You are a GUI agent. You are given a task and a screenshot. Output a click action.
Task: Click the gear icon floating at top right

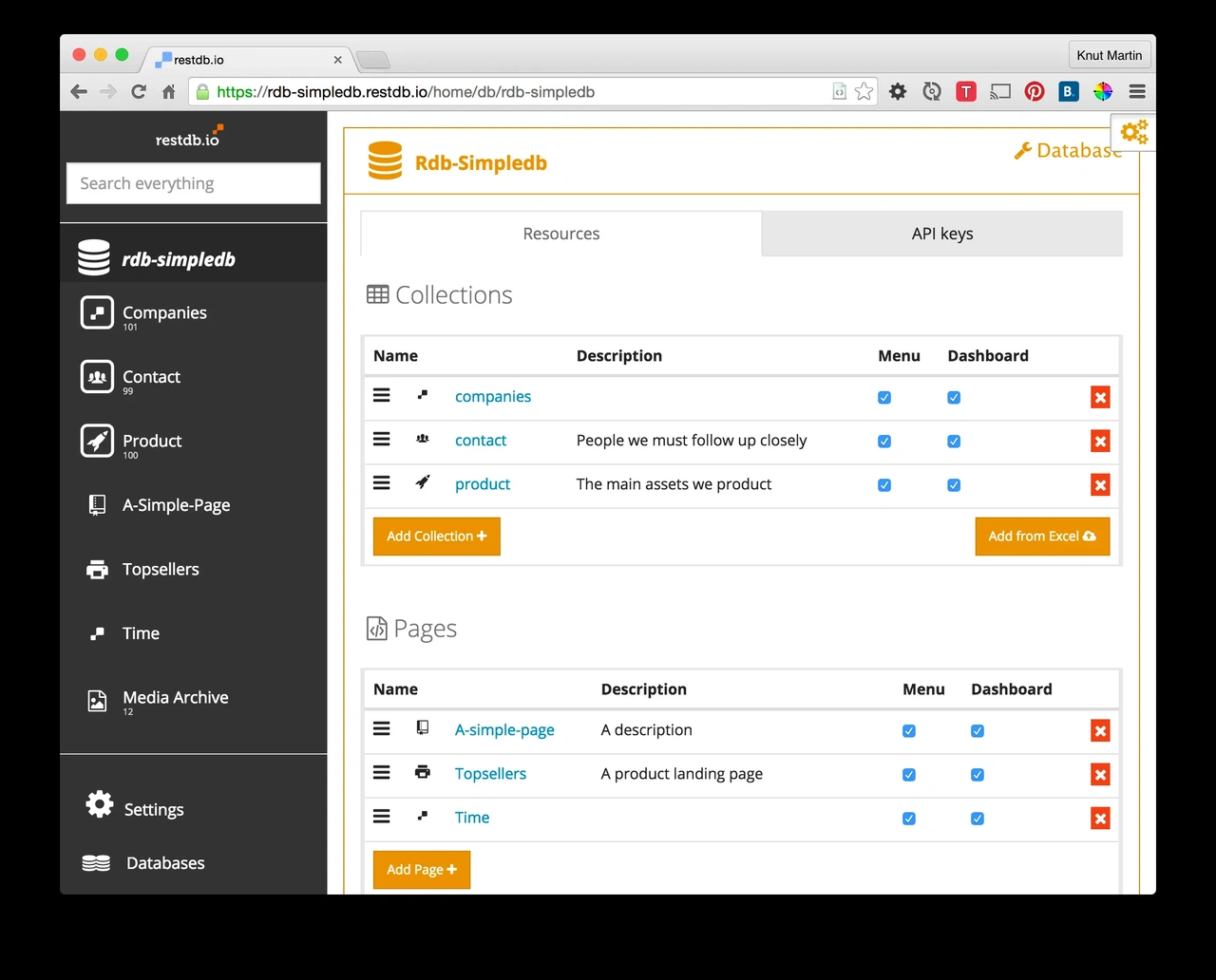coord(1132,132)
